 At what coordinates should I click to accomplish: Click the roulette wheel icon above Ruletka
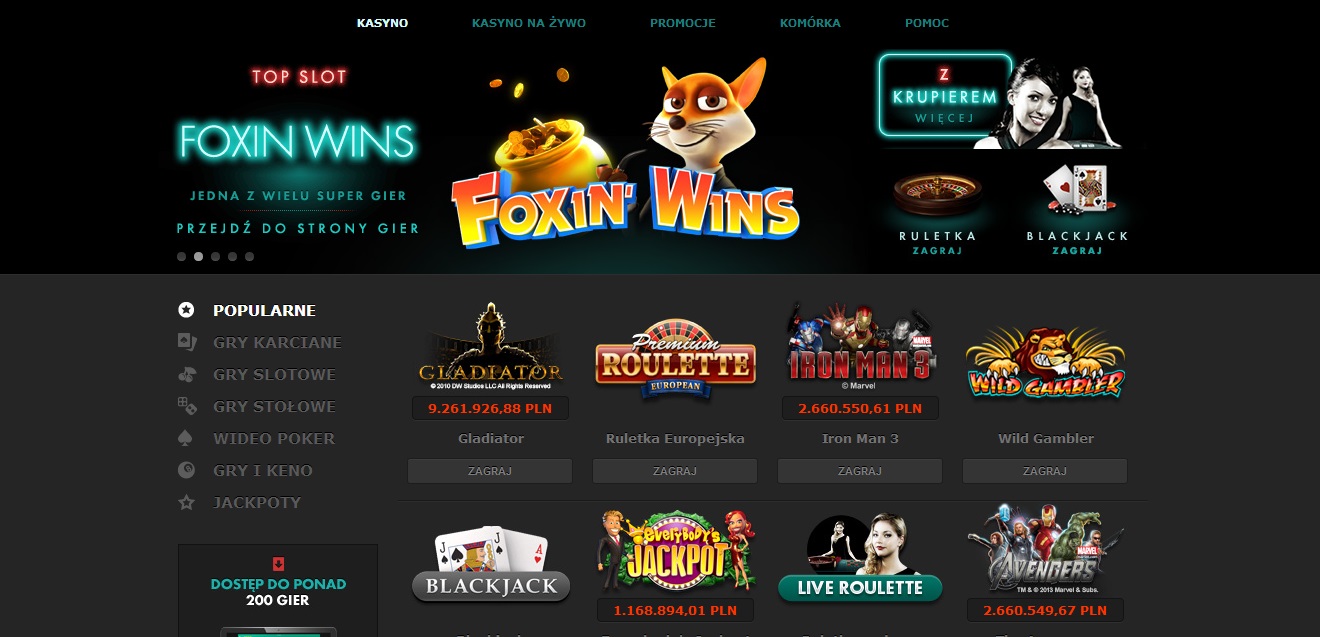pos(936,195)
